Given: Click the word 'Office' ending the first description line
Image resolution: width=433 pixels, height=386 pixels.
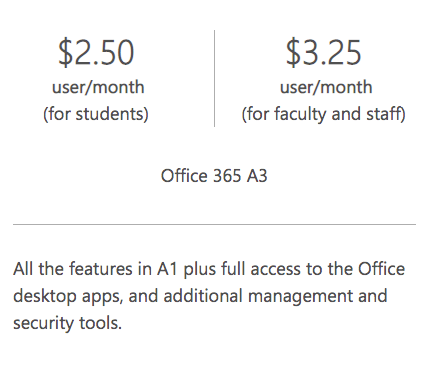Looking at the screenshot, I should click(x=381, y=269).
